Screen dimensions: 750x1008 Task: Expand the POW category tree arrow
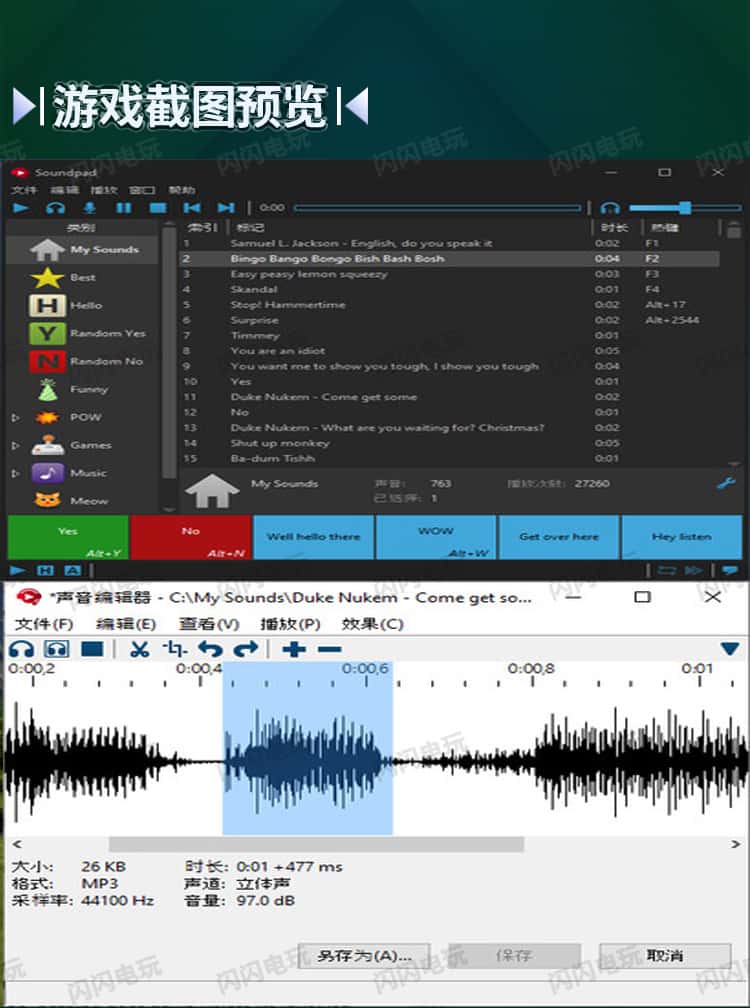point(15,417)
